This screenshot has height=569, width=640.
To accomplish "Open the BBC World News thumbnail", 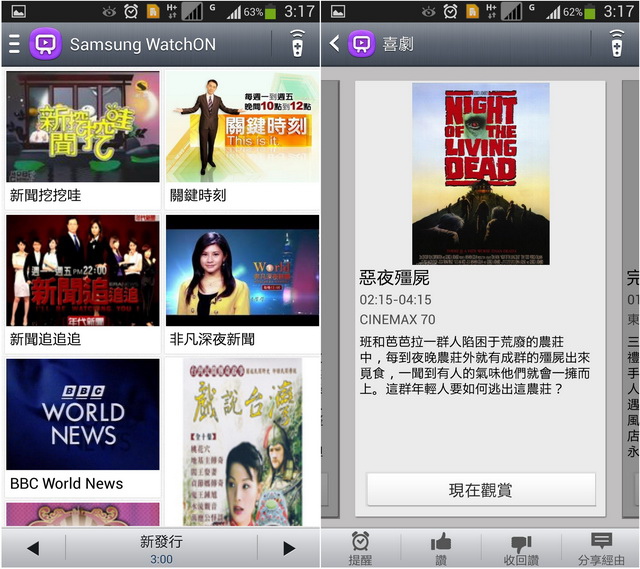I will point(83,414).
